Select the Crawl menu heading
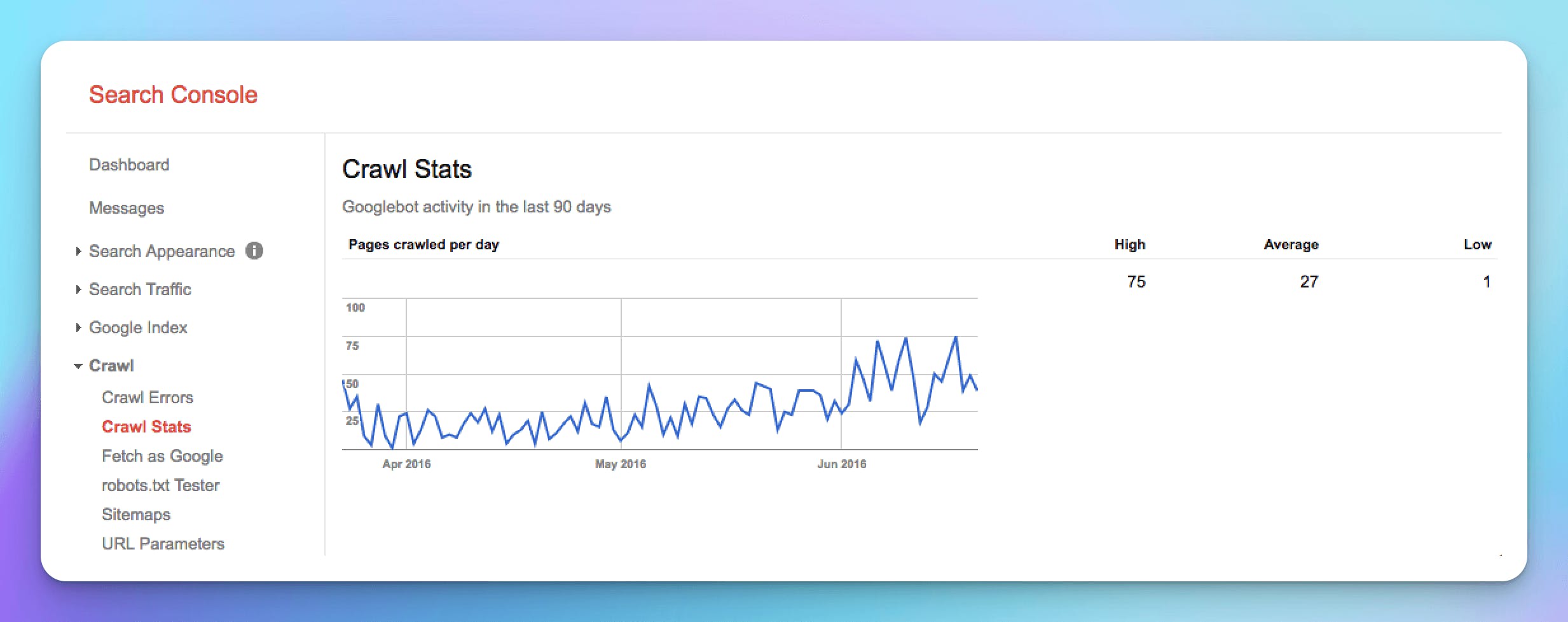The image size is (1568, 622). tap(111, 366)
